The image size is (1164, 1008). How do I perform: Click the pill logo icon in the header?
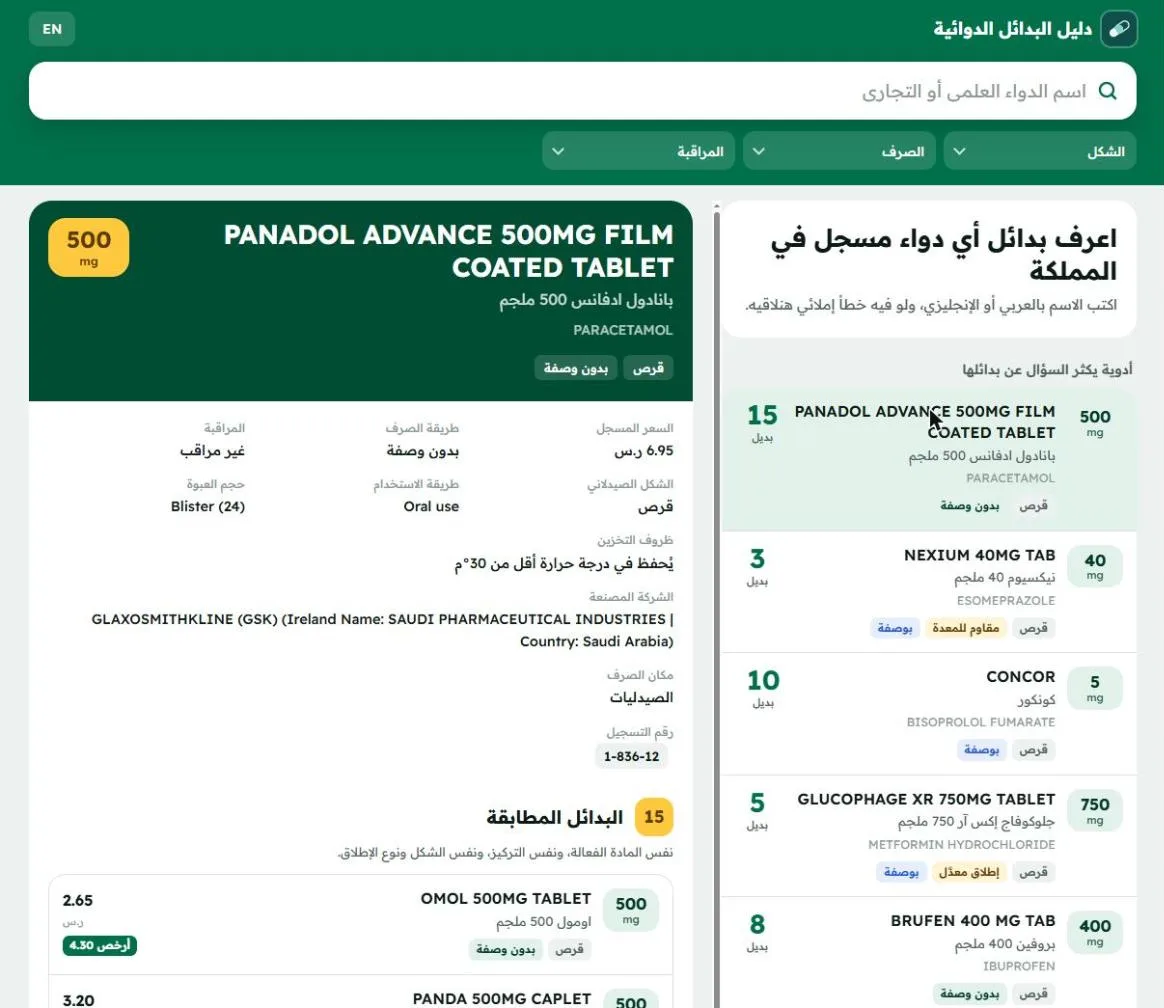[x=1119, y=29]
